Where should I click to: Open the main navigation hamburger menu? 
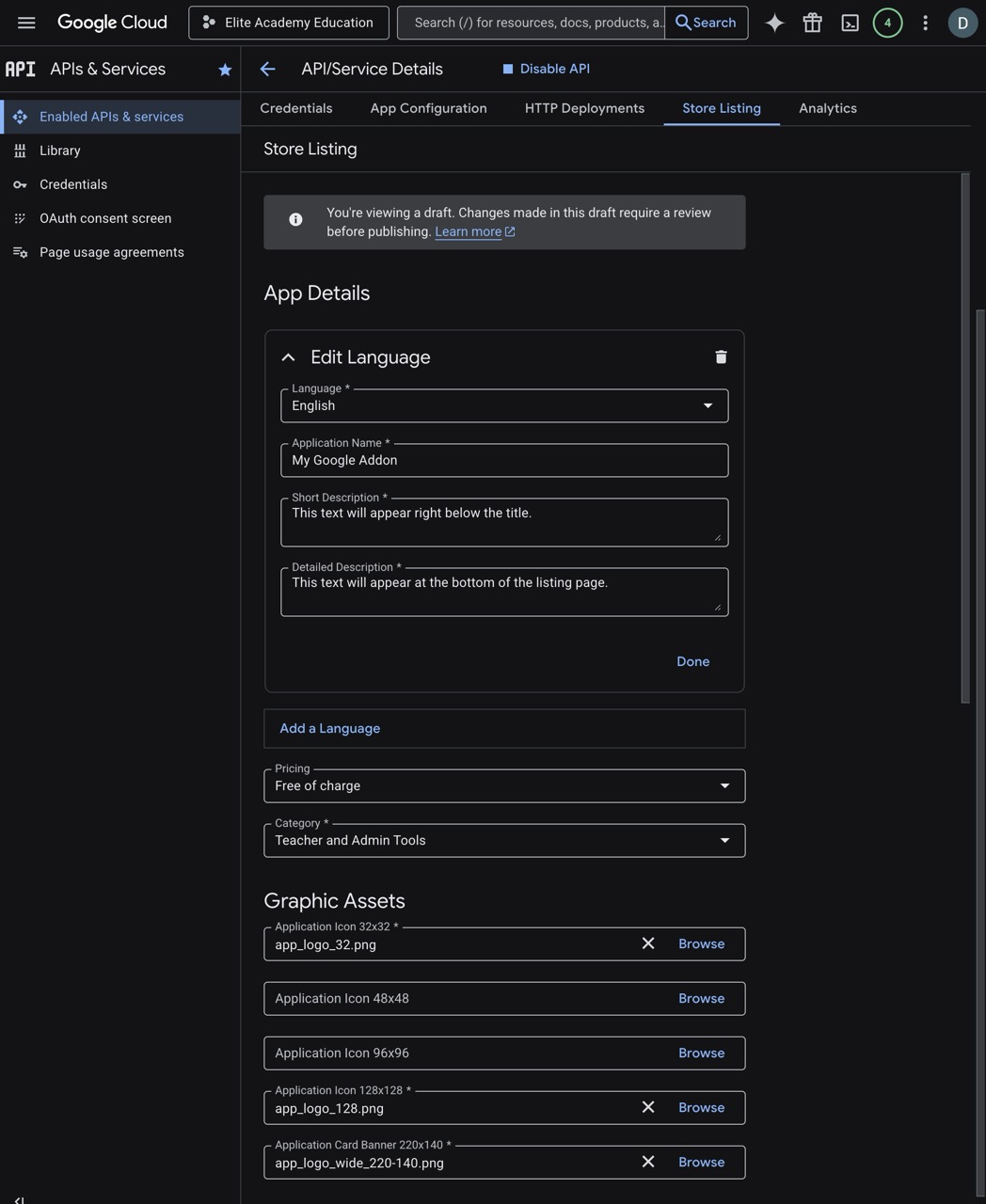point(26,23)
